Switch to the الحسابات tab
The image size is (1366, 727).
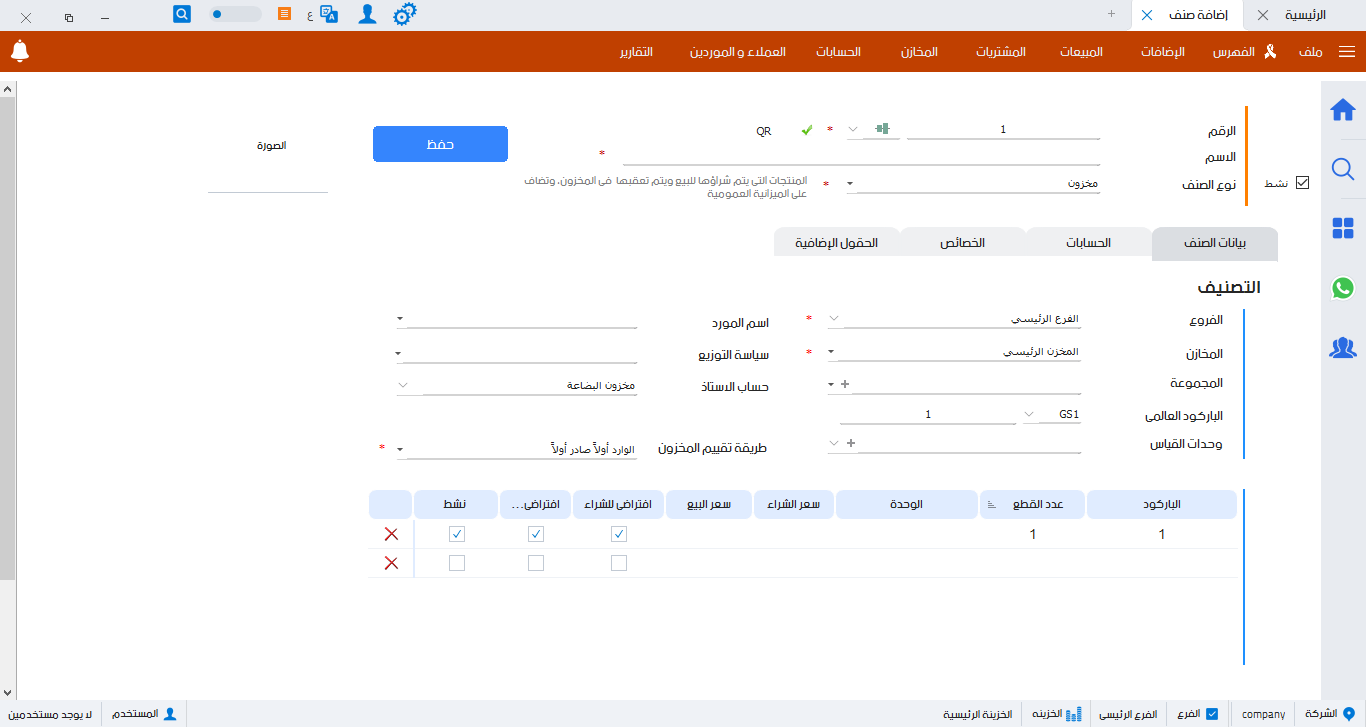[1087, 242]
